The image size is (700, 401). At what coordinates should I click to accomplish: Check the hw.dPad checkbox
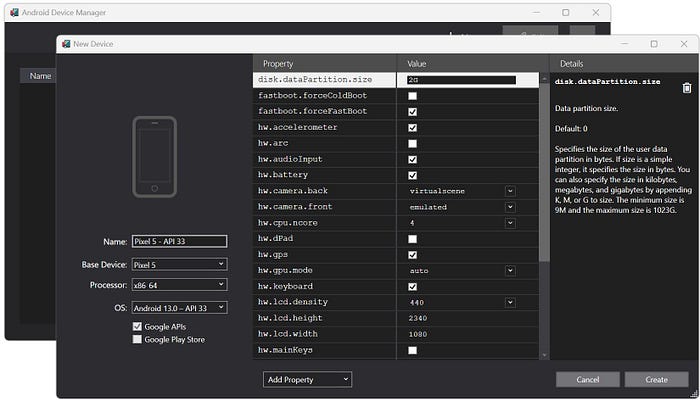coord(412,239)
